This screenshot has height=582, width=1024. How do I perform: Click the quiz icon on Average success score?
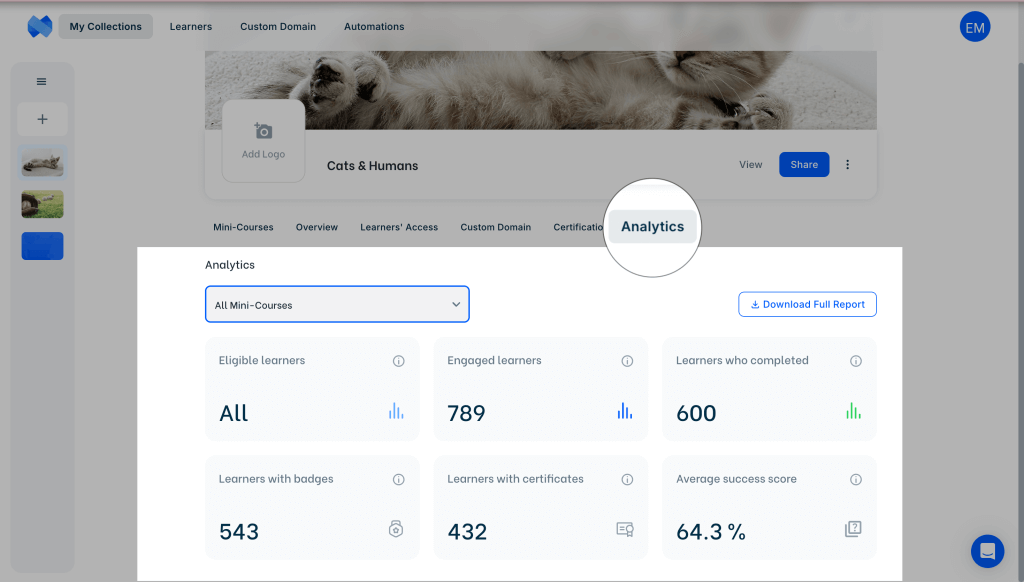point(853,529)
